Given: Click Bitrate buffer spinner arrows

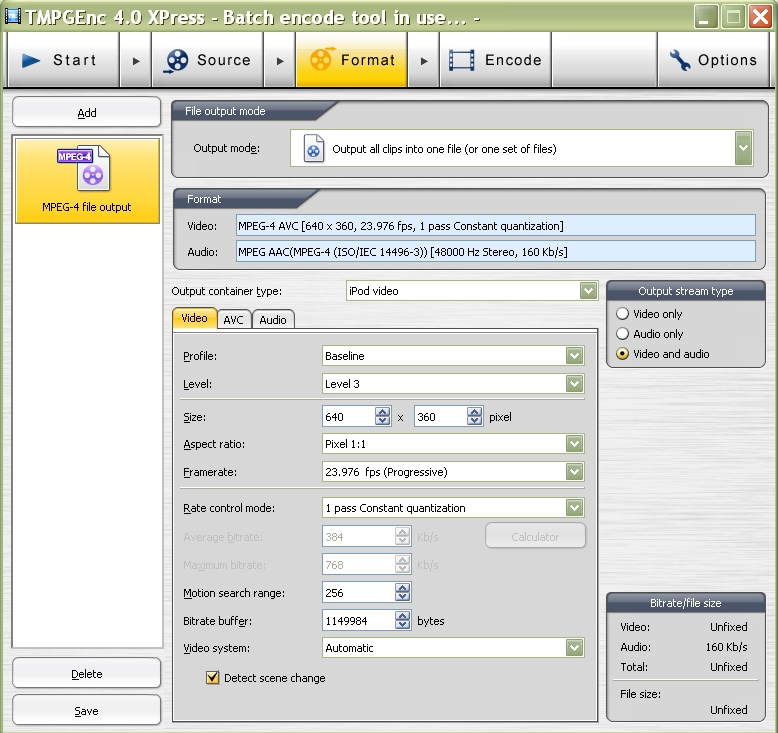Looking at the screenshot, I should 402,620.
